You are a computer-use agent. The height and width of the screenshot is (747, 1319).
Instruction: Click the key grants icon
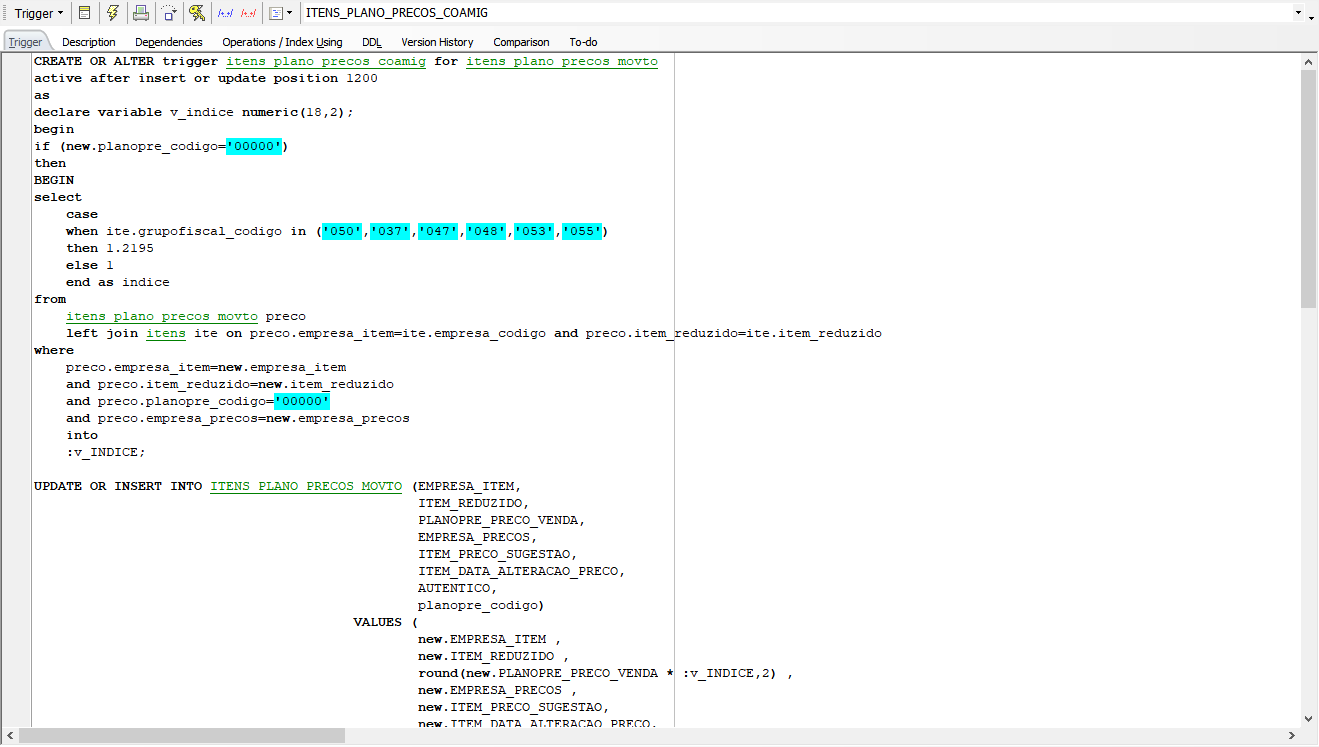(197, 13)
